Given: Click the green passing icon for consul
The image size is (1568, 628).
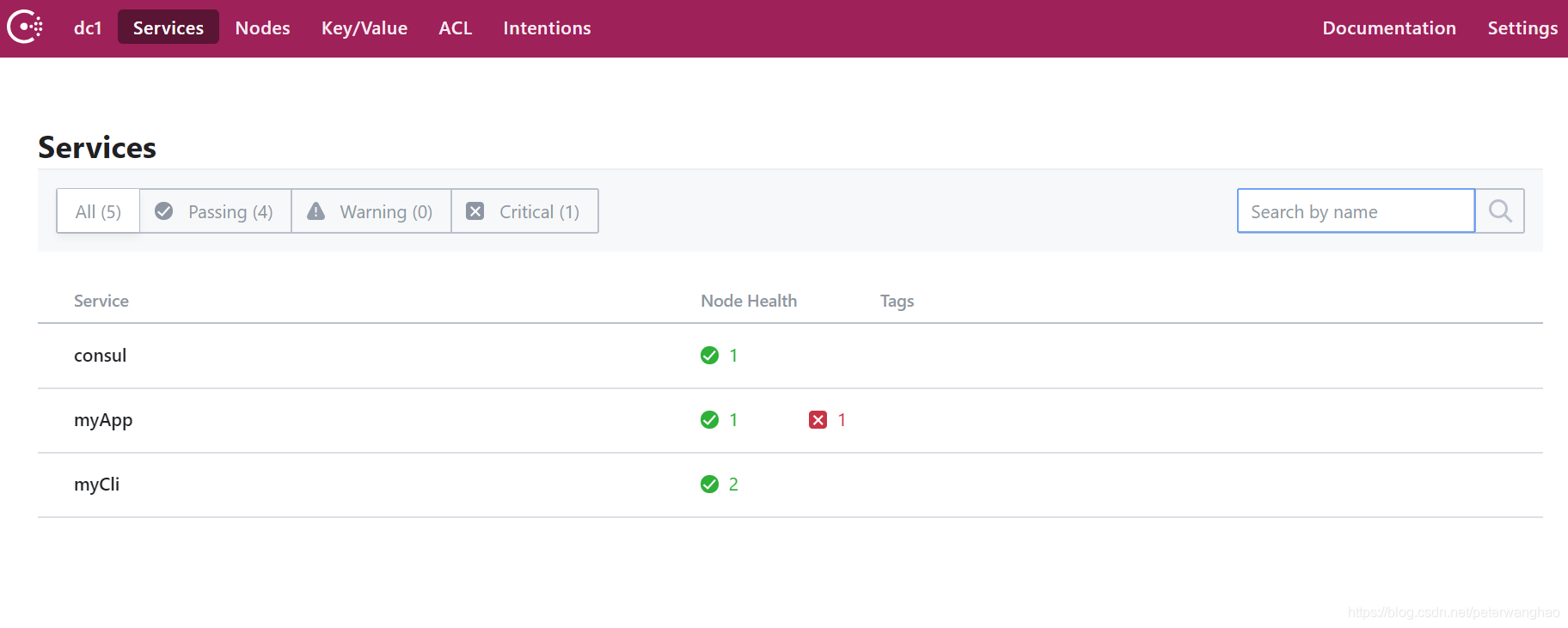Looking at the screenshot, I should pyautogui.click(x=709, y=356).
